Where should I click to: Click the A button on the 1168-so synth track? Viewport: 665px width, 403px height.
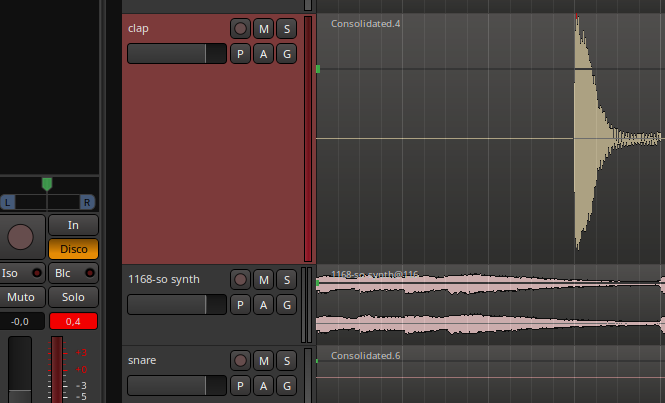[264, 305]
